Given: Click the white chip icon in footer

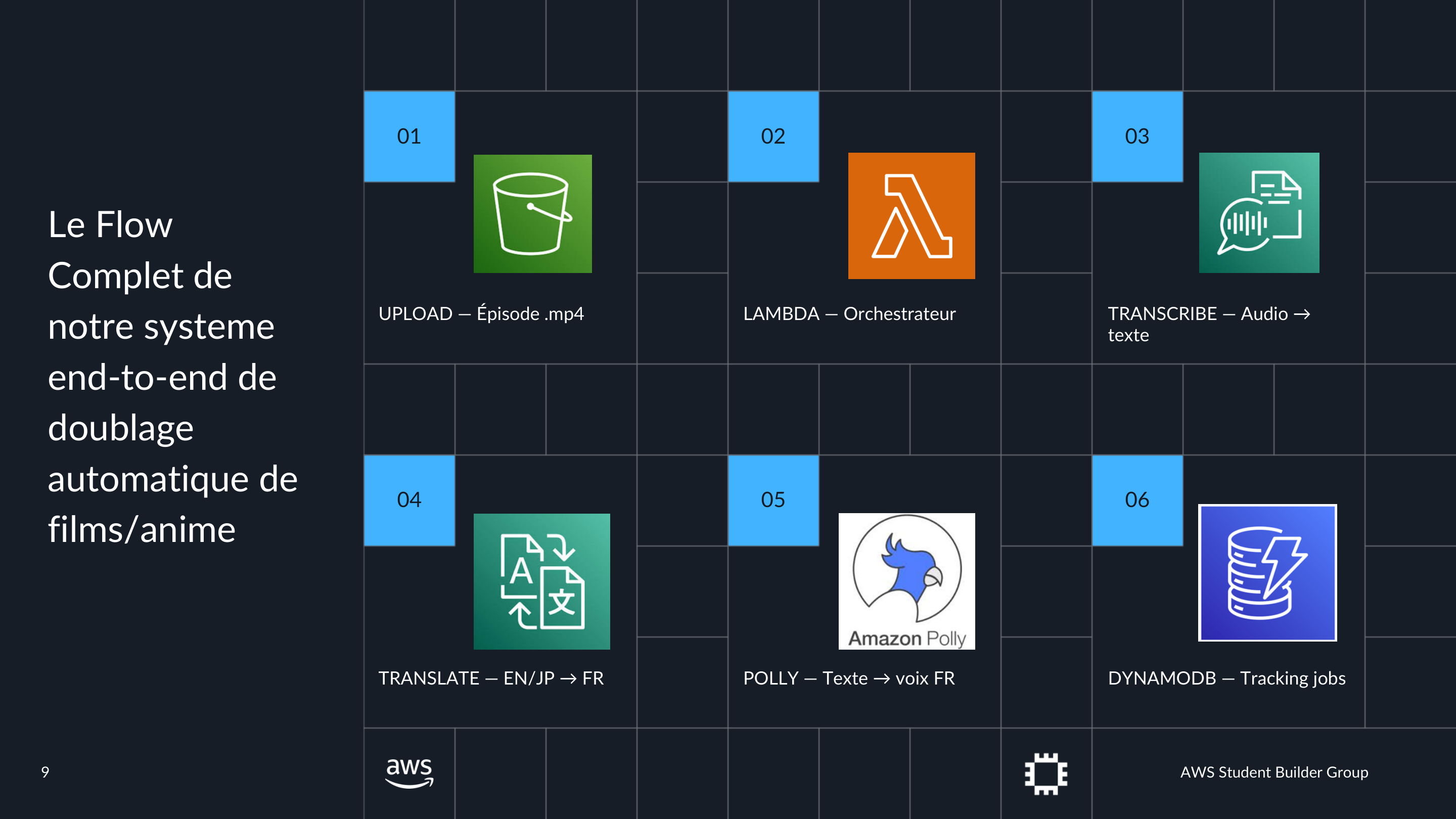Looking at the screenshot, I should pyautogui.click(x=1045, y=774).
